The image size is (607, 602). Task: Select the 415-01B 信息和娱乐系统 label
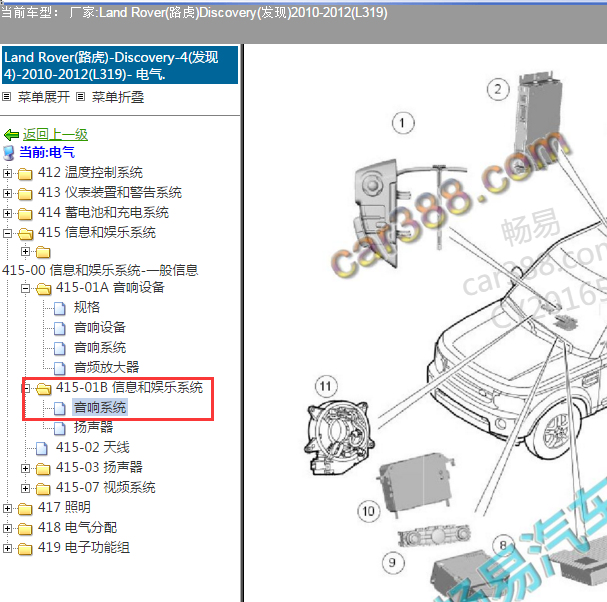click(129, 387)
